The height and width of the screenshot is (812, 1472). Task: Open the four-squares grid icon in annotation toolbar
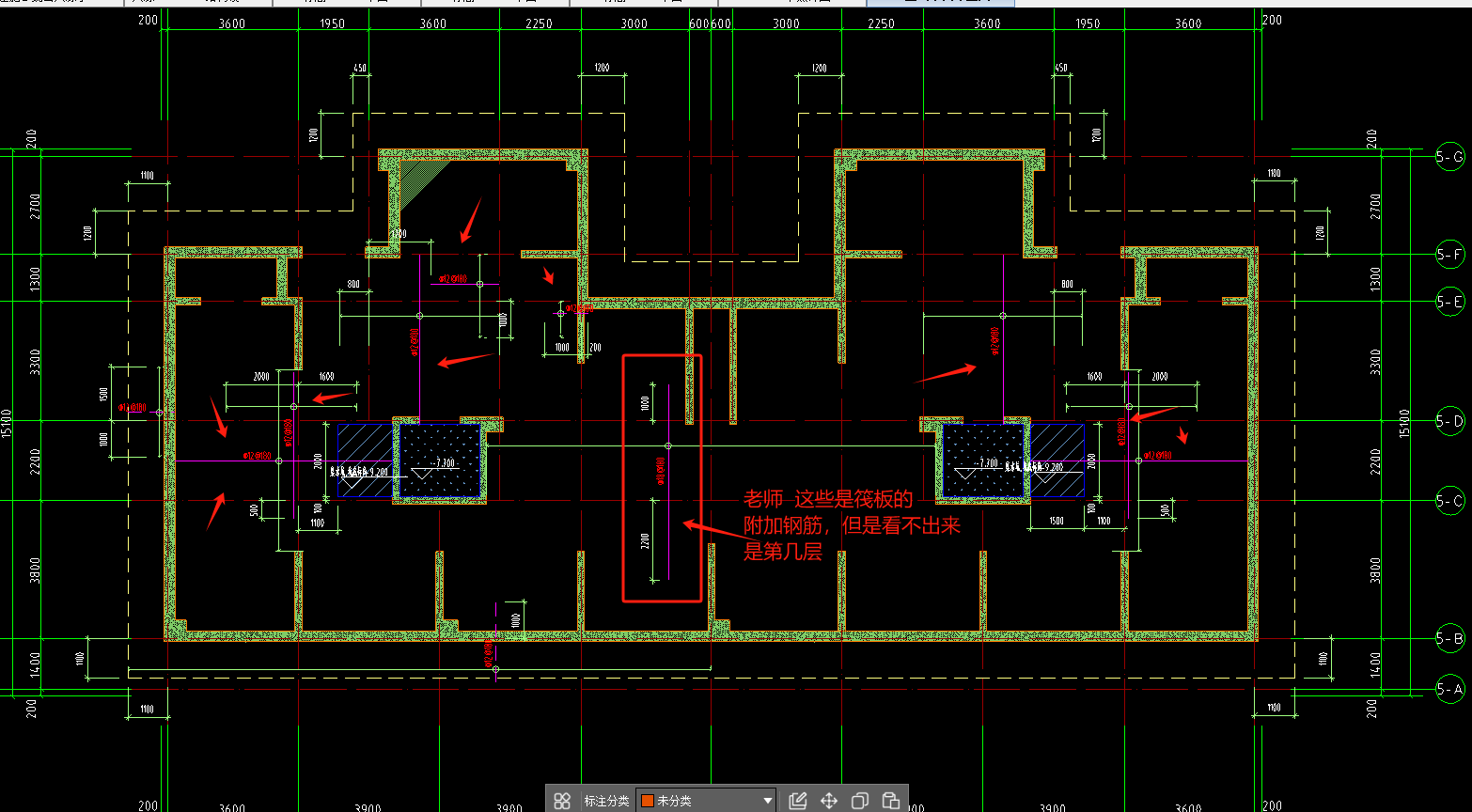tap(562, 801)
